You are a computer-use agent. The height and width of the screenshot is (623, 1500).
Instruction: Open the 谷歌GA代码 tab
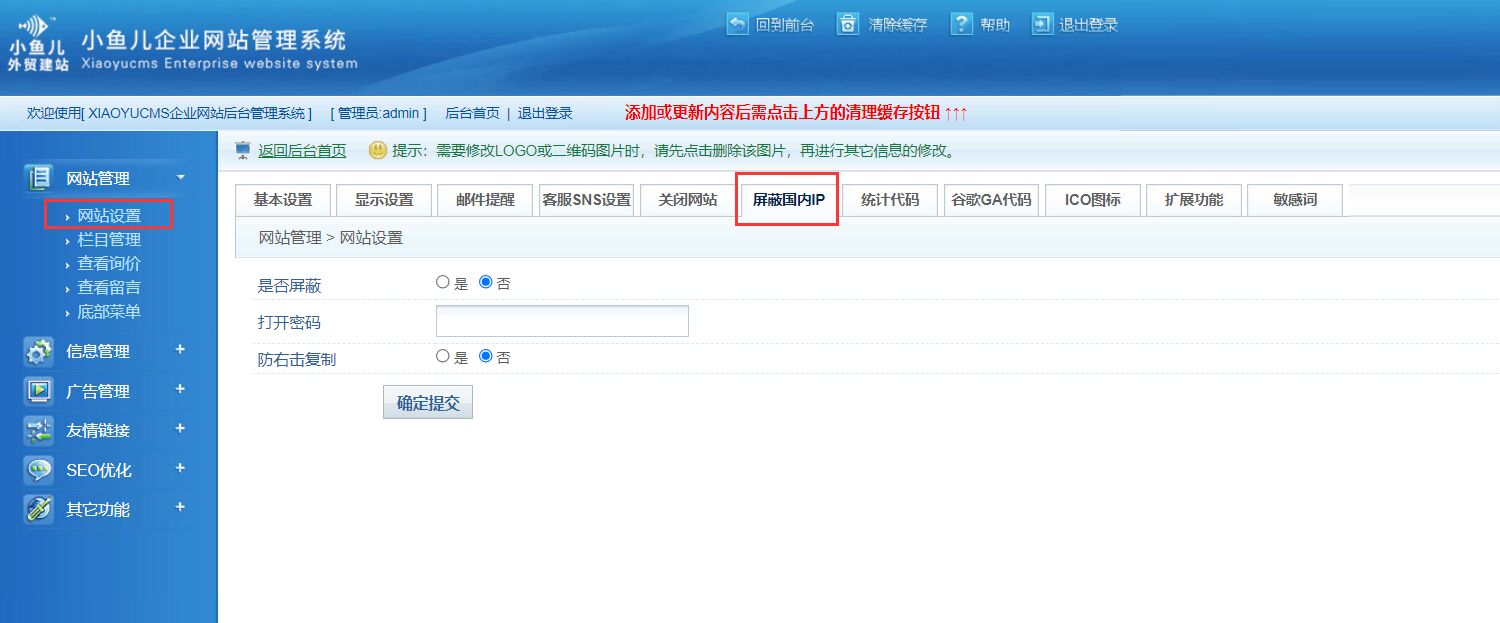tap(990, 200)
